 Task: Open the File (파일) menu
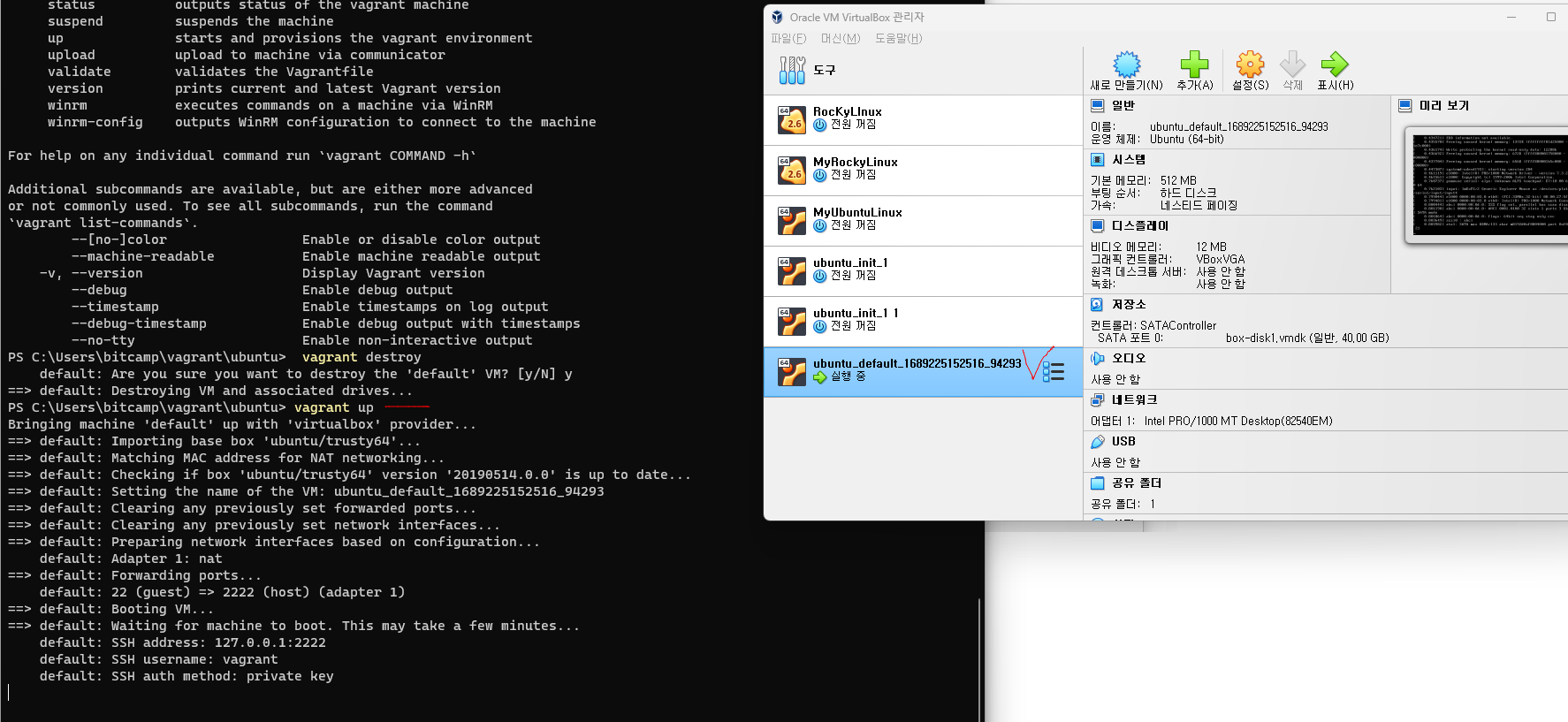(788, 38)
